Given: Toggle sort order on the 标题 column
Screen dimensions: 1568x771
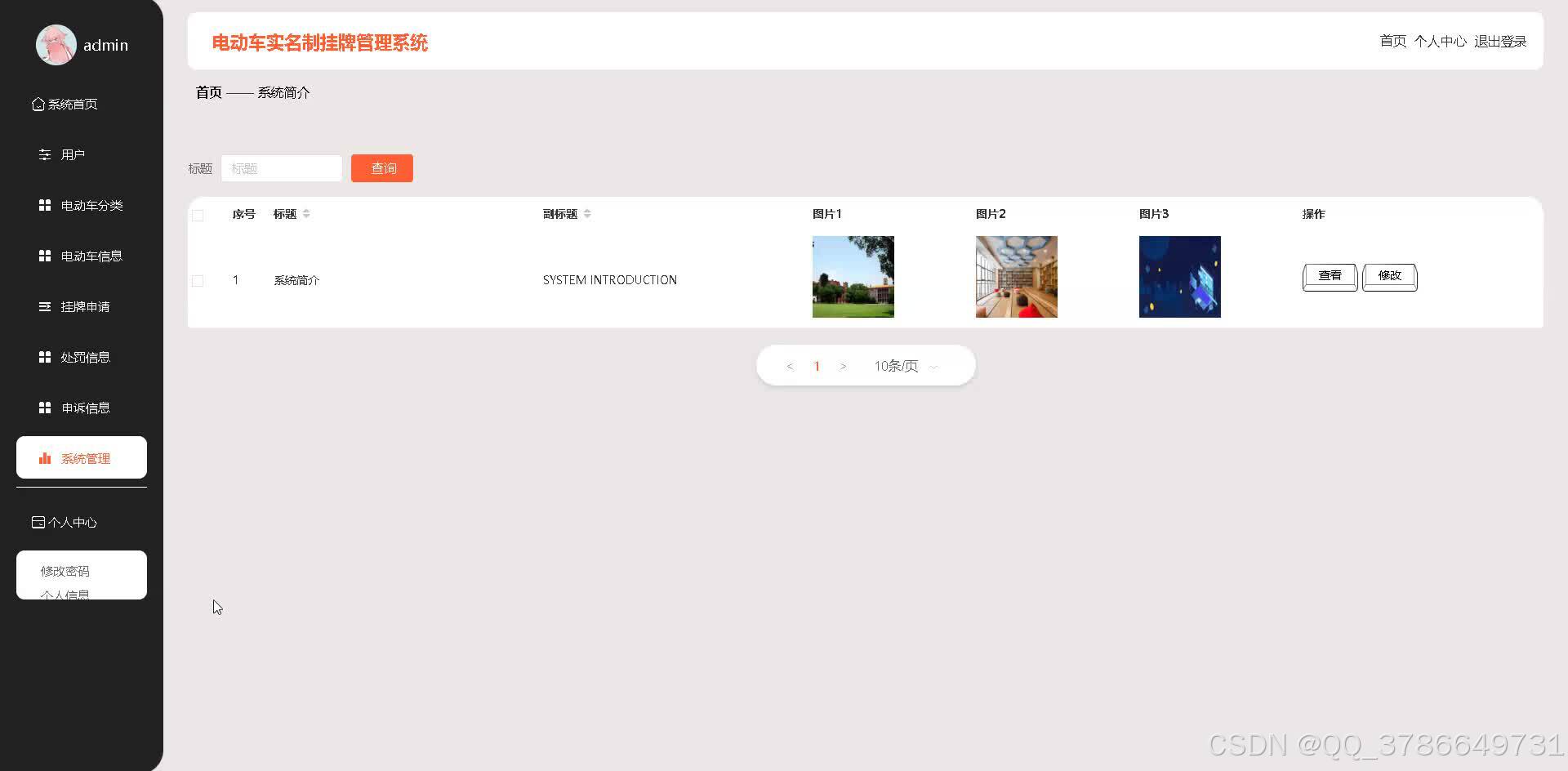Looking at the screenshot, I should click(x=306, y=213).
